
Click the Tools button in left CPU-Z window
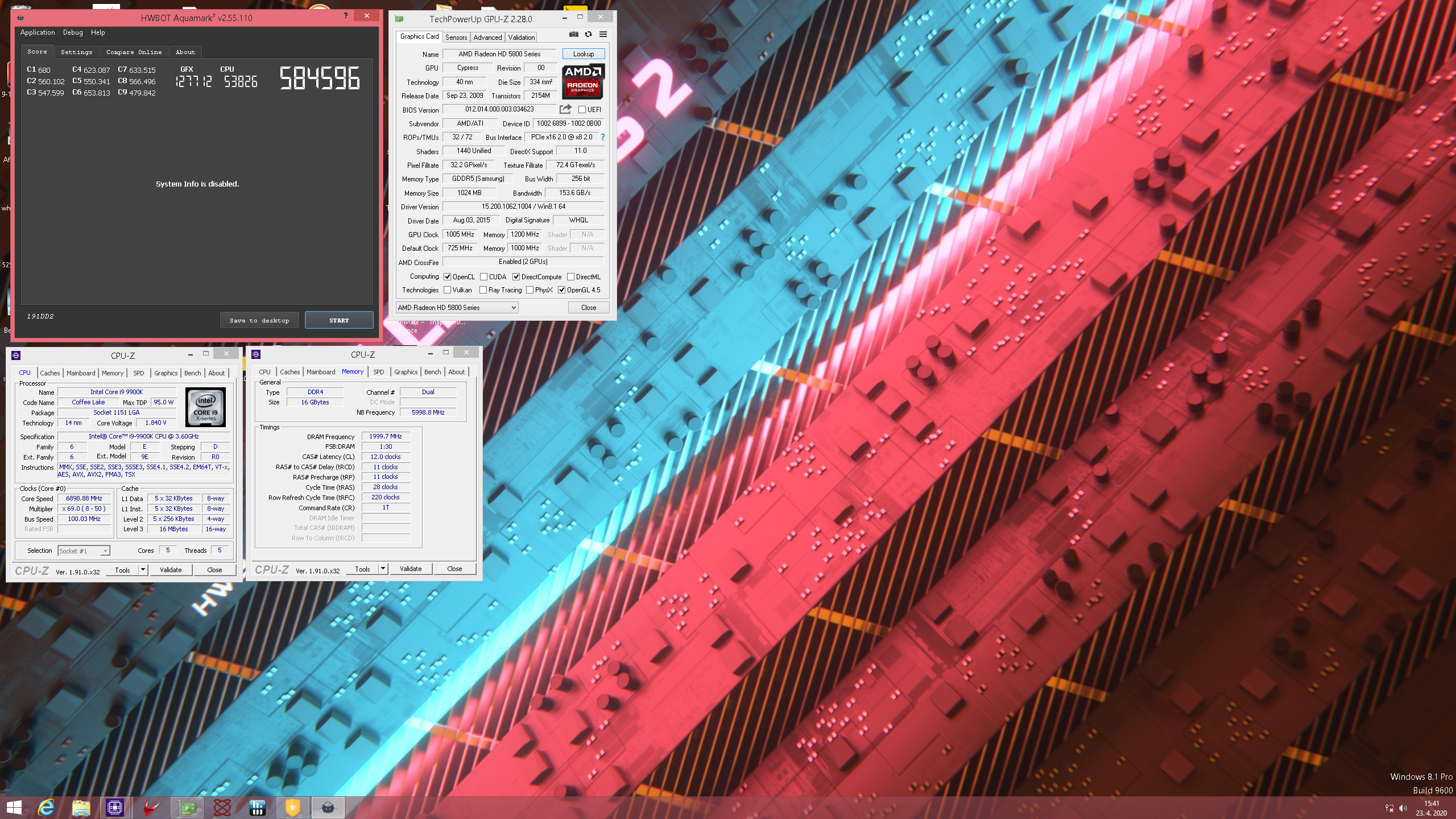(x=122, y=570)
